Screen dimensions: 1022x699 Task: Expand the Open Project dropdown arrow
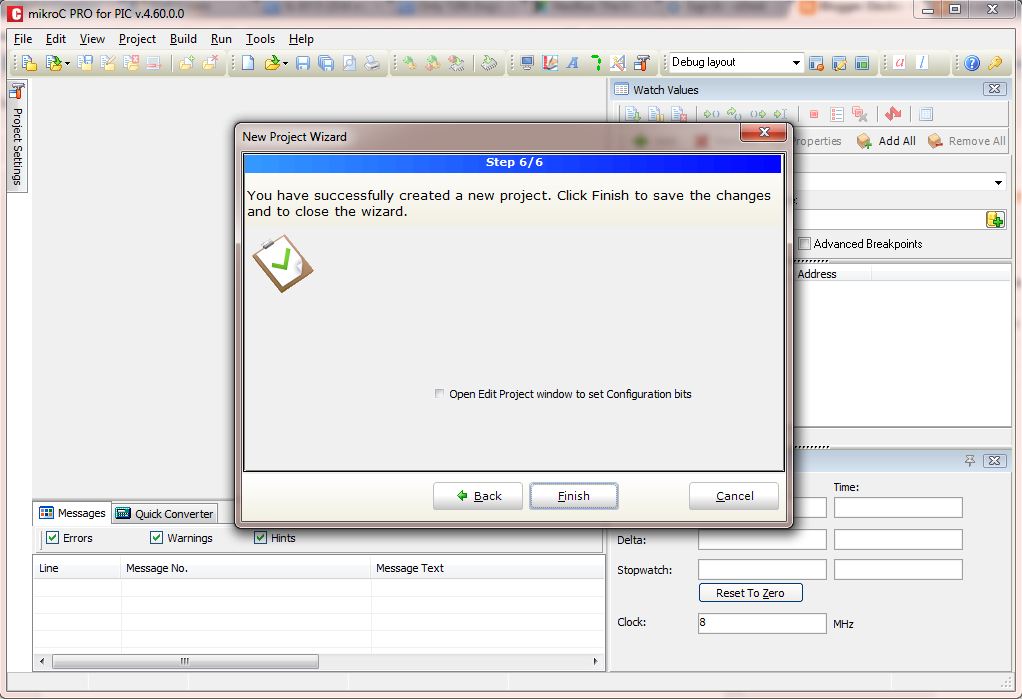pyautogui.click(x=67, y=63)
